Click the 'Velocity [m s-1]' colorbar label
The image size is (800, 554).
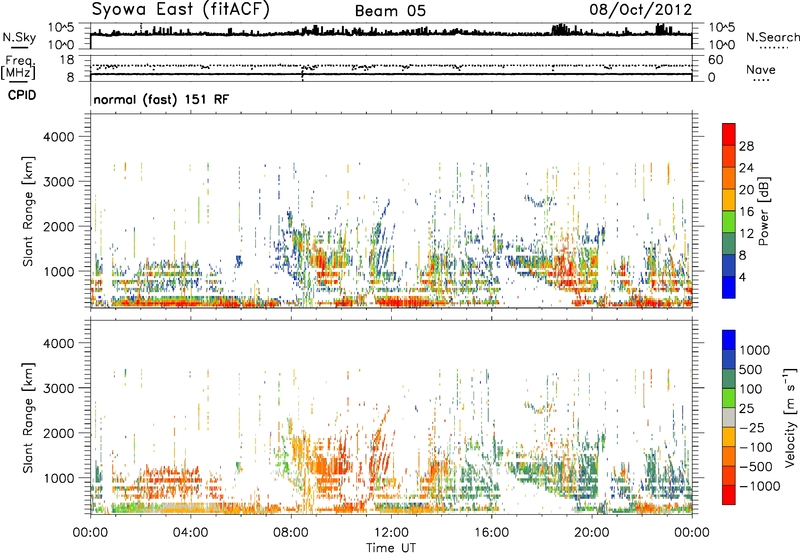(790, 417)
